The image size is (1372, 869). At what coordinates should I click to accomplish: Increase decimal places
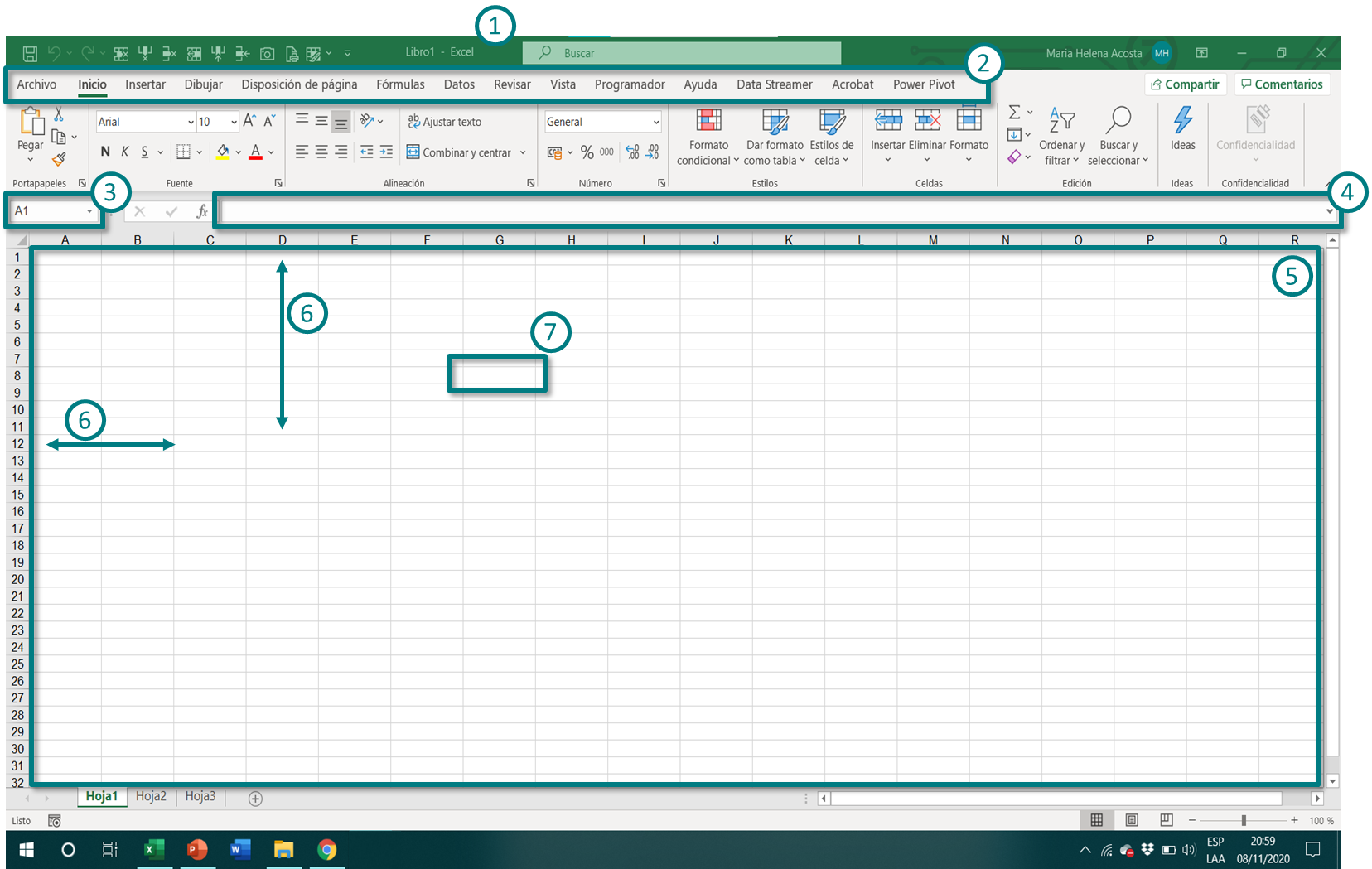tap(633, 152)
